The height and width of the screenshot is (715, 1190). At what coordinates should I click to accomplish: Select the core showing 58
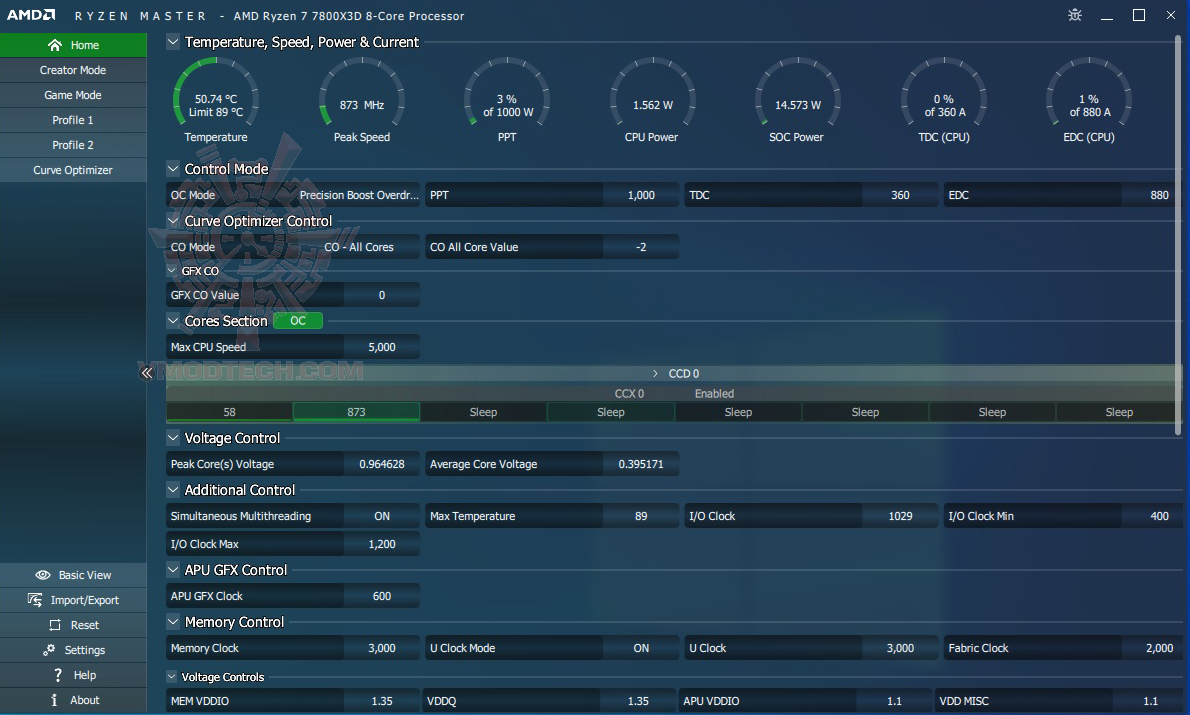pos(229,412)
